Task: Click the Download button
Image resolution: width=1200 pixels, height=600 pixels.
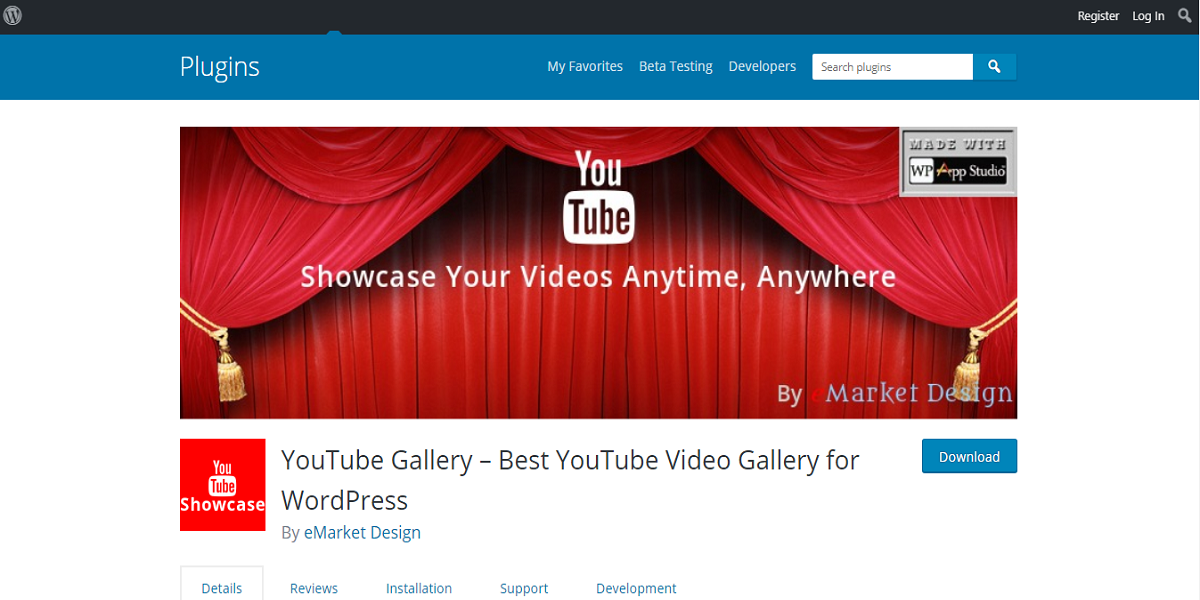Action: (969, 456)
